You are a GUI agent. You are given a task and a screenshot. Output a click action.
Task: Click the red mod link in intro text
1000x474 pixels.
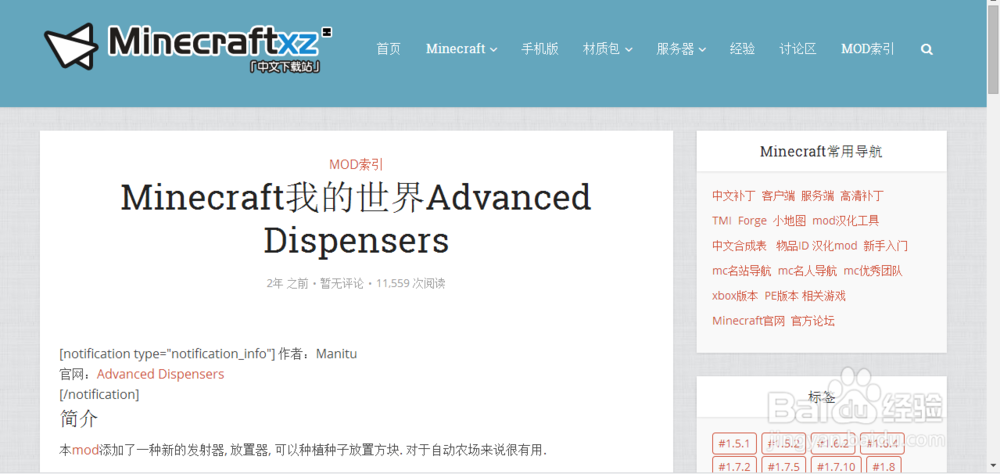point(85,450)
